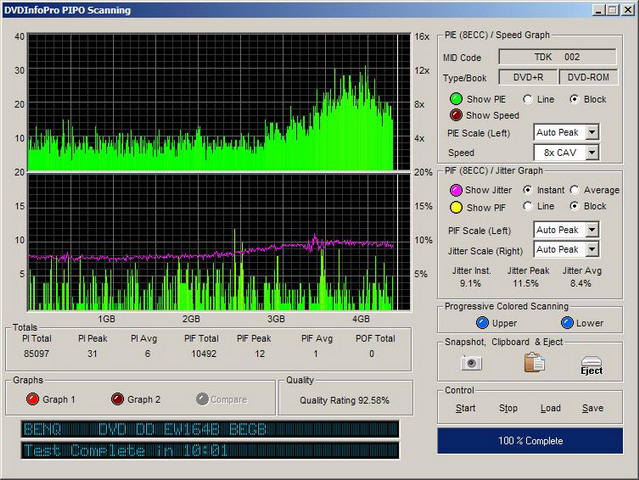Open the PIE Scale (Left) dropdown

592,132
